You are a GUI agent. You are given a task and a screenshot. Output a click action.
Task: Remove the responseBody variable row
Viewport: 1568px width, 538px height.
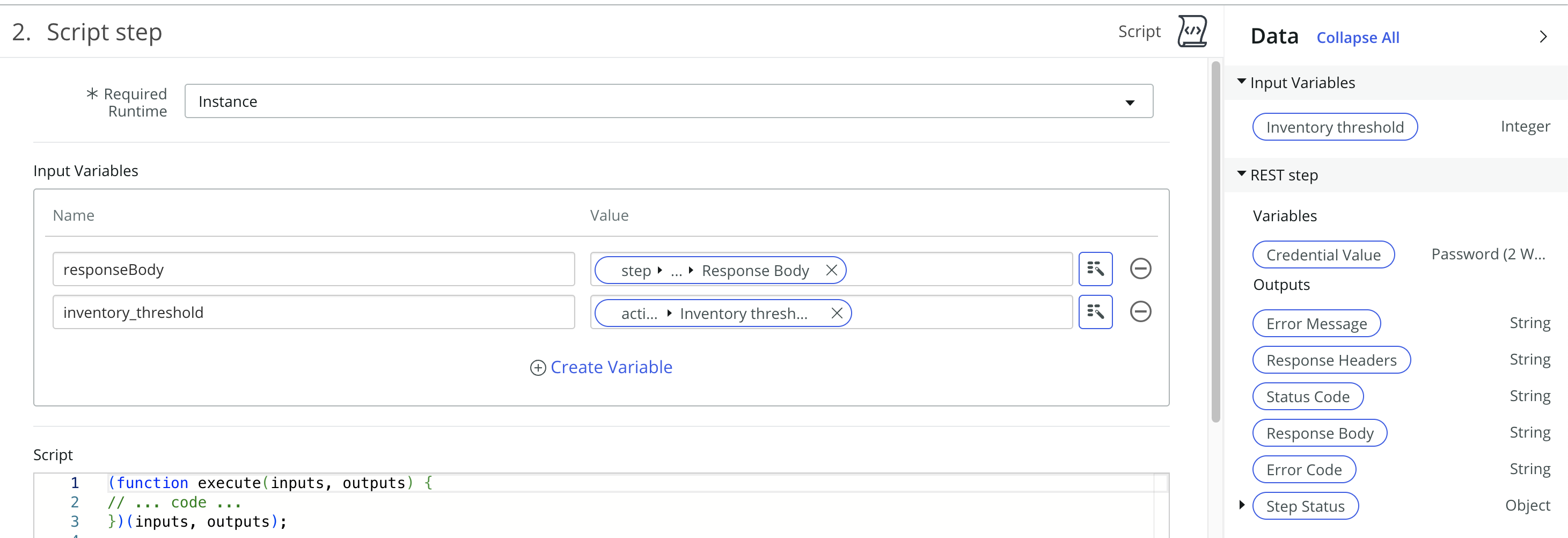click(x=1140, y=268)
